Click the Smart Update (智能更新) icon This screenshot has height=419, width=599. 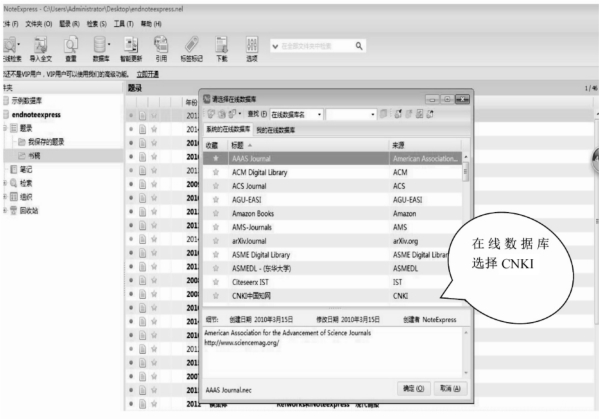(x=131, y=49)
